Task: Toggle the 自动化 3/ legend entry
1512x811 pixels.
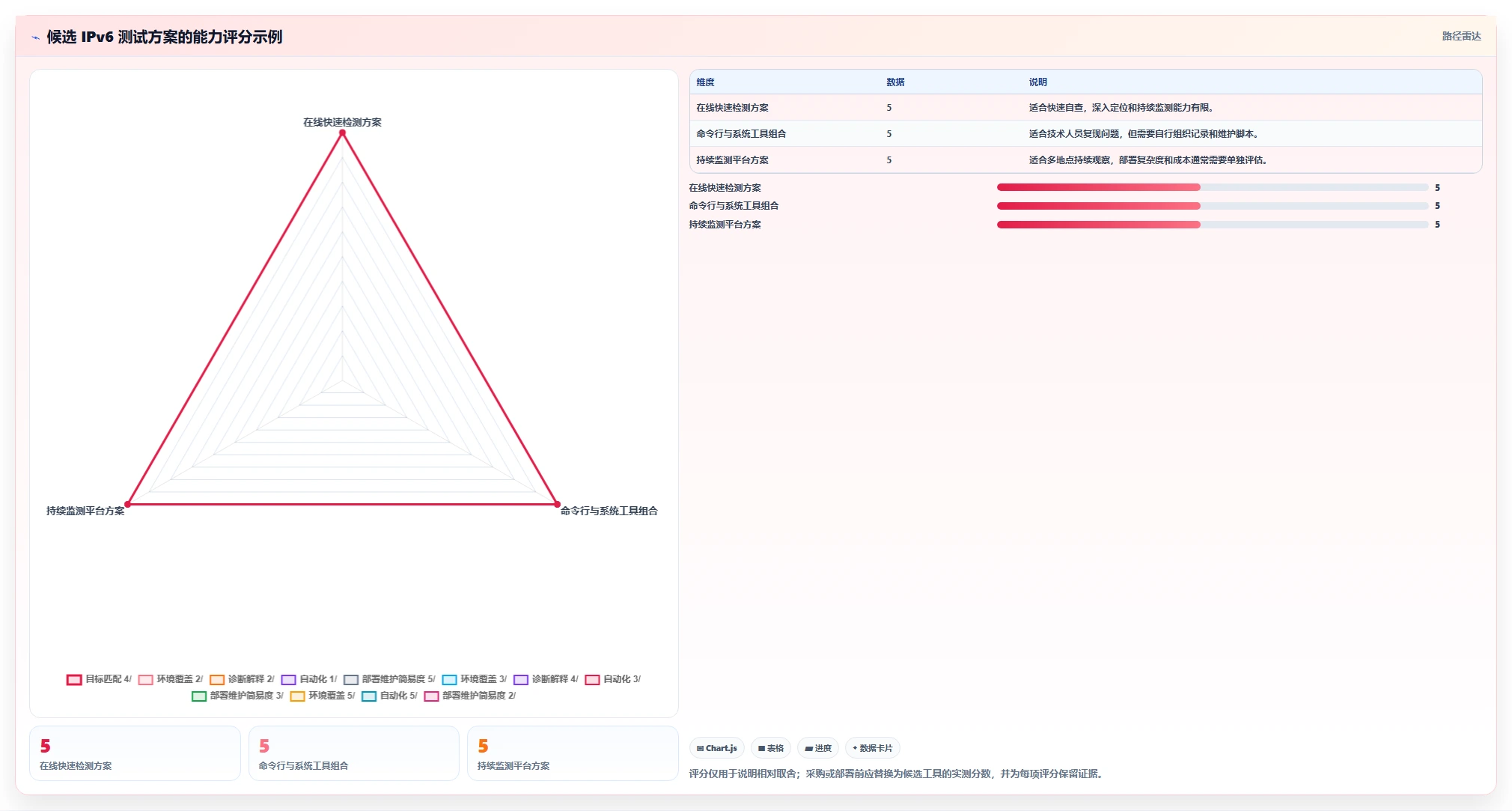Action: click(613, 679)
